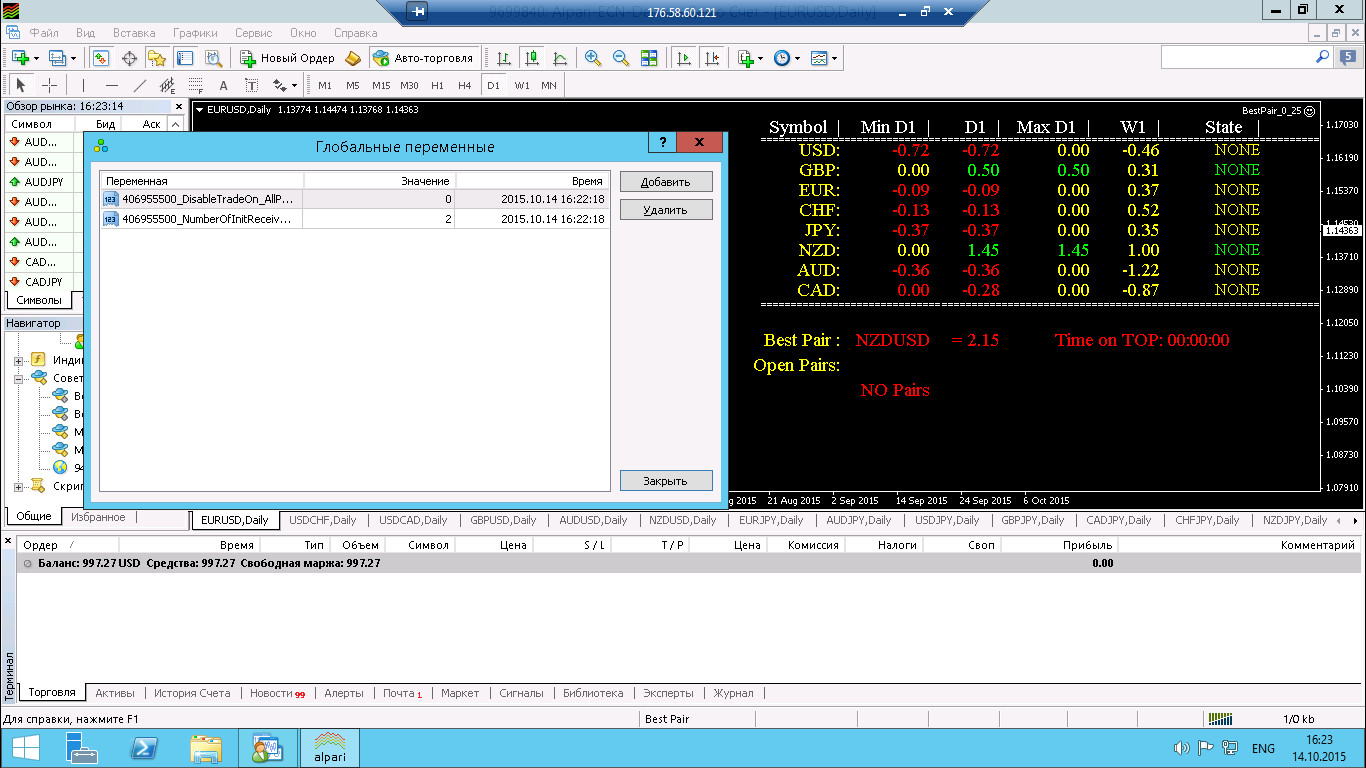Image resolution: width=1366 pixels, height=768 pixels.
Task: Toggle chart shift button
Action: click(712, 58)
